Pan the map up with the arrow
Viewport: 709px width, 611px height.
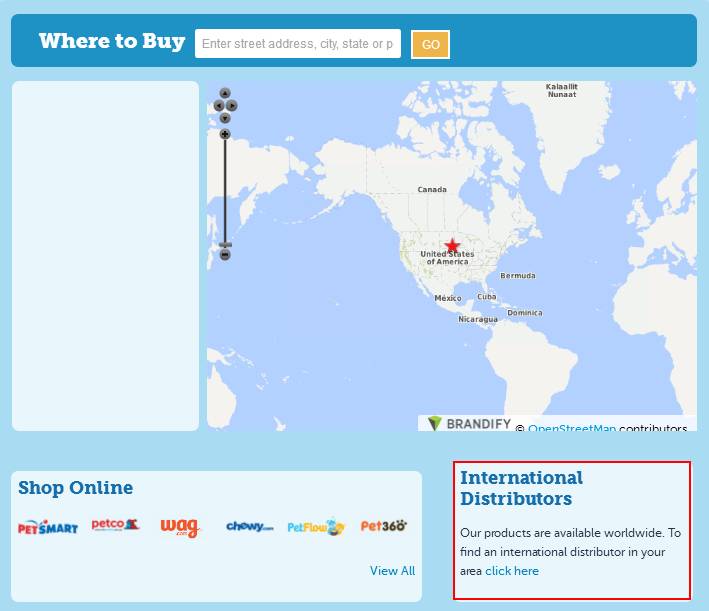pyautogui.click(x=225, y=93)
